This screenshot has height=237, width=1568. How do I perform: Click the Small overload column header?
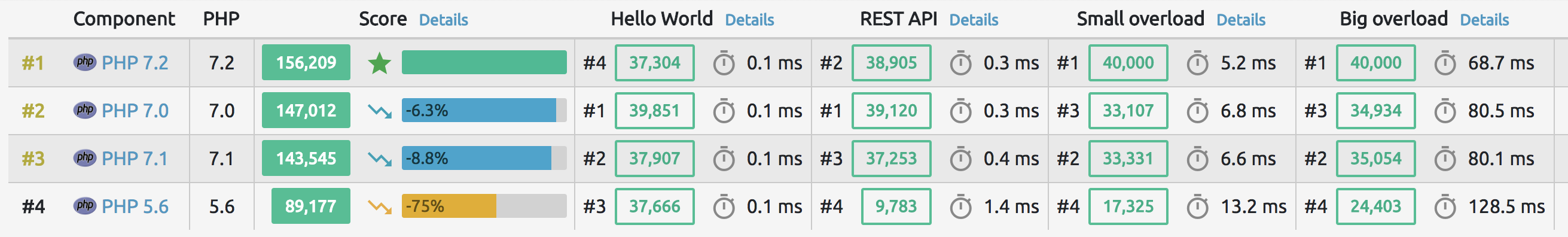pos(1140,19)
